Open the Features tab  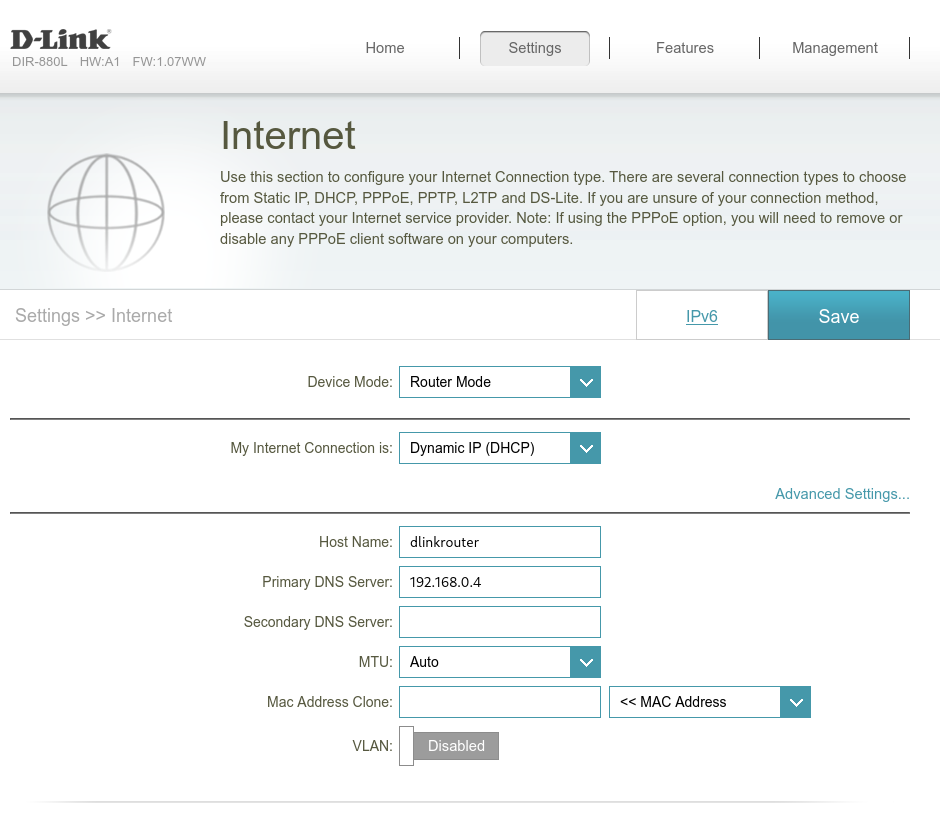[684, 48]
